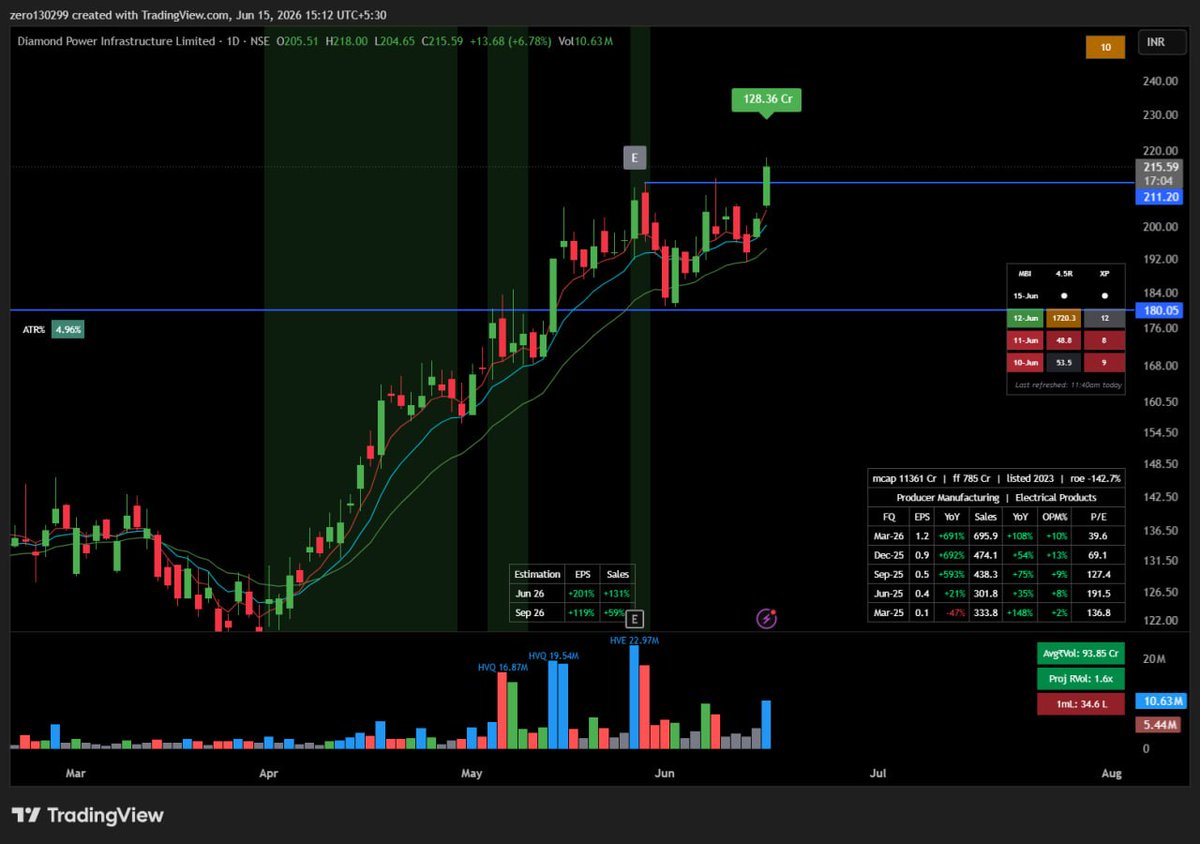Click the HVE 22.97M volume label
The width and height of the screenshot is (1200, 844).
point(635,640)
